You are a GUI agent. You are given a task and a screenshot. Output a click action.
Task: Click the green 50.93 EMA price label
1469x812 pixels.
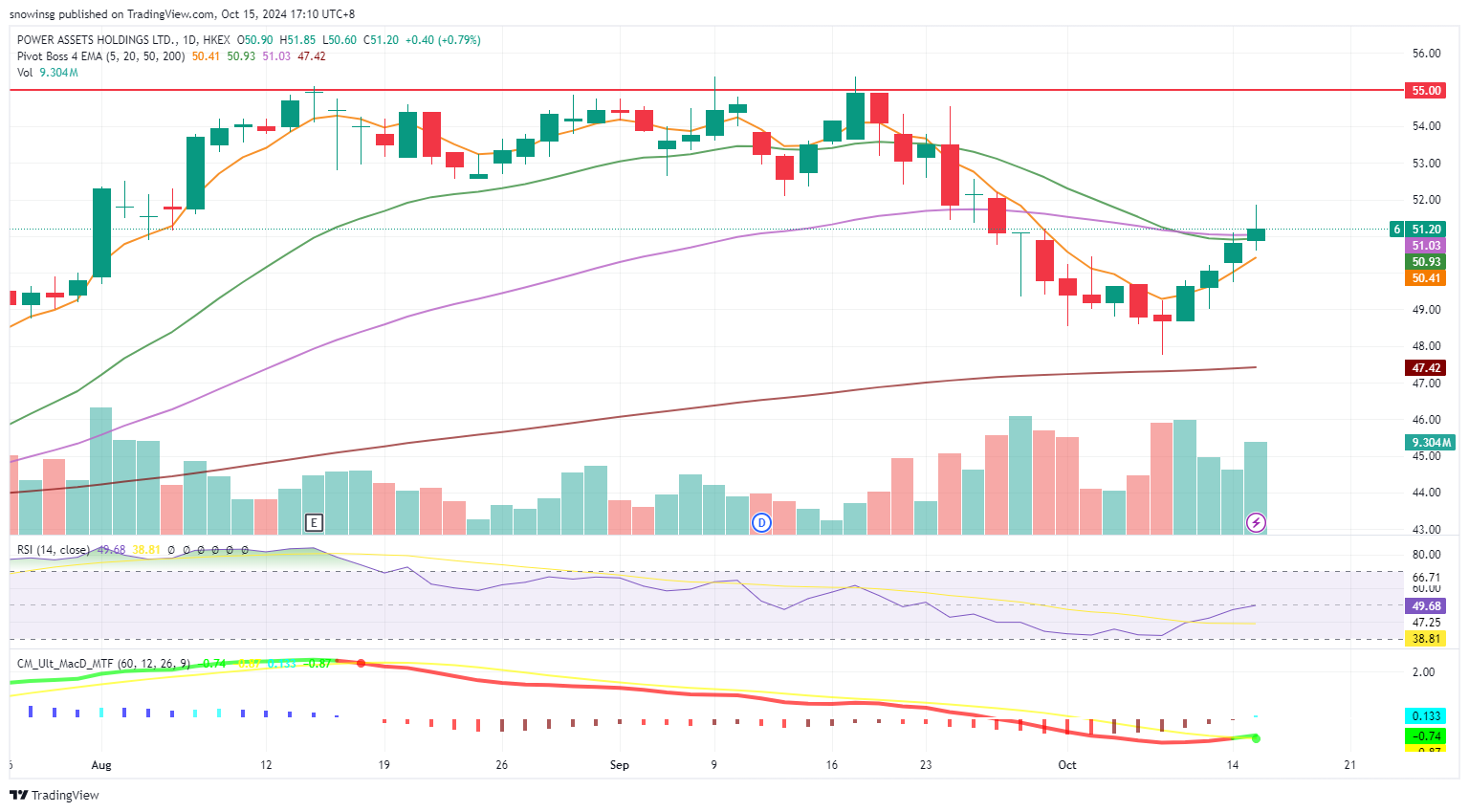pyautogui.click(x=1426, y=262)
